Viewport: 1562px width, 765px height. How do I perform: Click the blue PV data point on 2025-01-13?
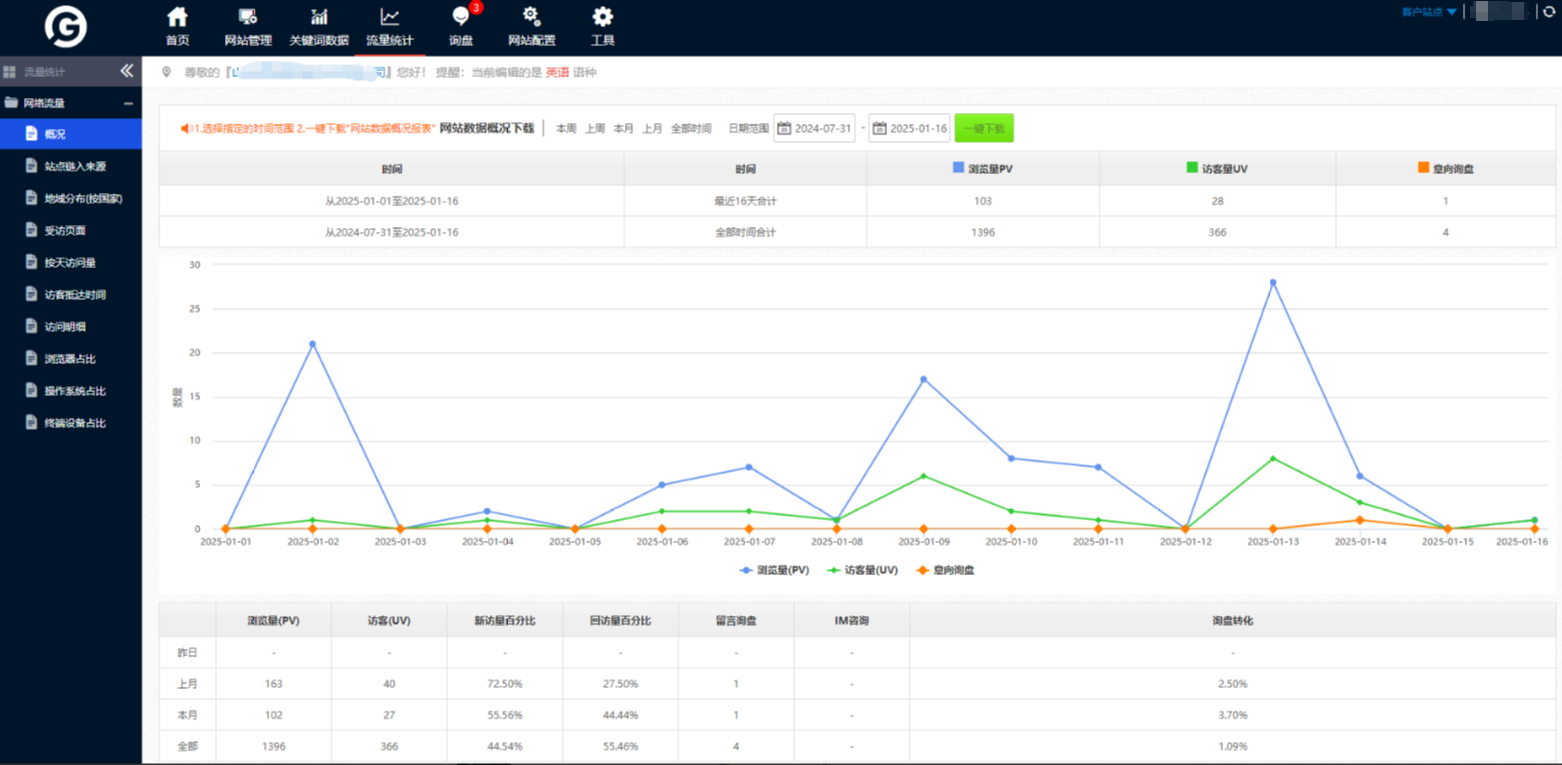1273,282
